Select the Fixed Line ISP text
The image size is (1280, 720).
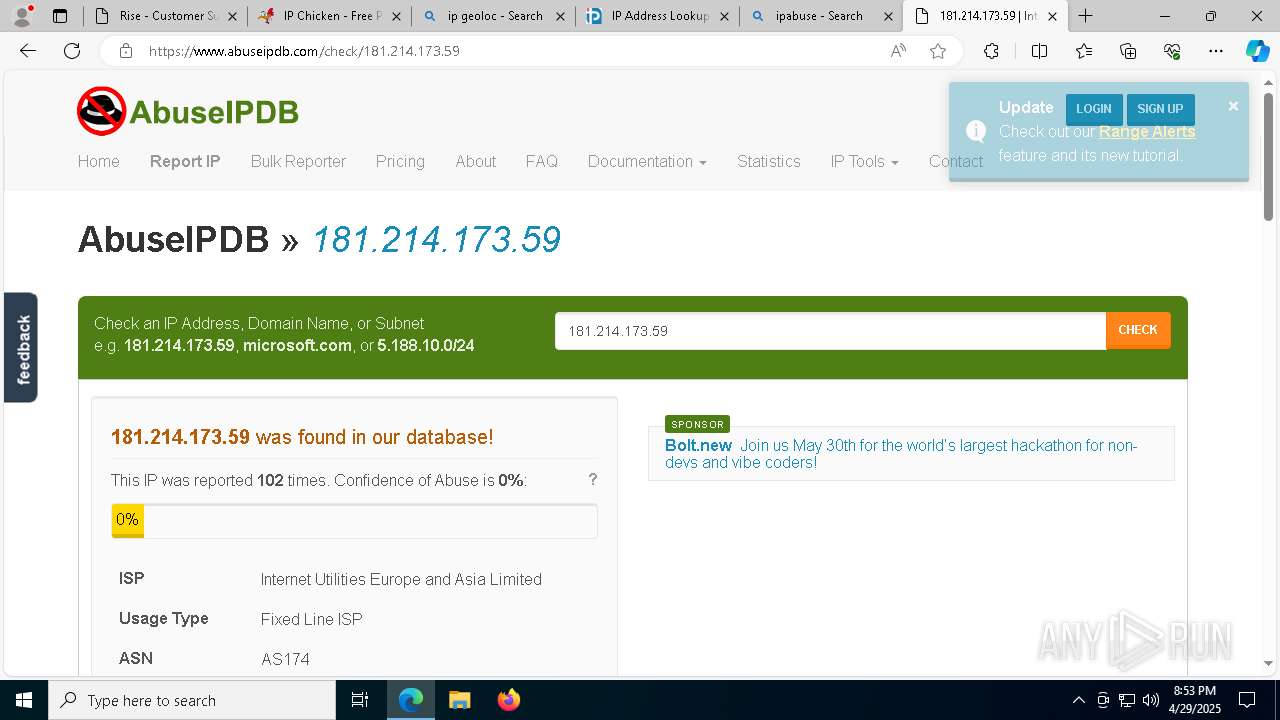pyautogui.click(x=311, y=619)
